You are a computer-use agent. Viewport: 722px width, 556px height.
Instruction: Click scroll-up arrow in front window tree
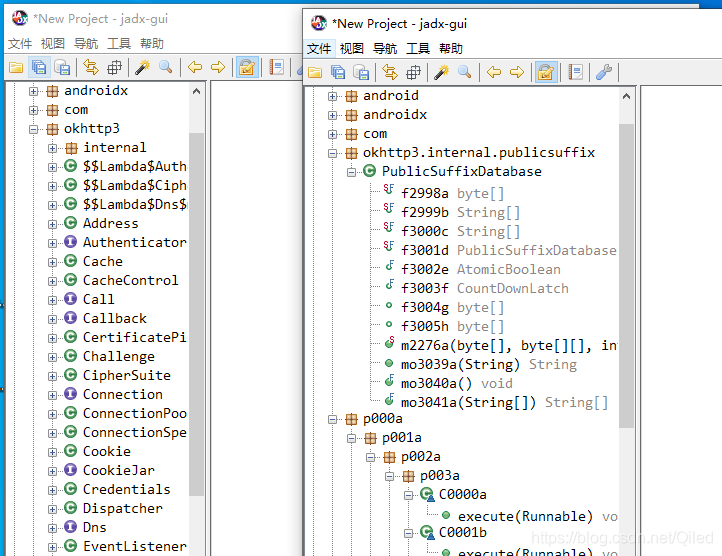pyautogui.click(x=626, y=96)
